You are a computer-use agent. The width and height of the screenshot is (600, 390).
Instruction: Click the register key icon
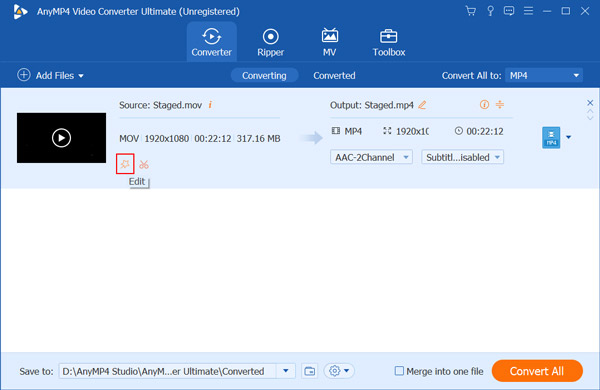[x=490, y=11]
